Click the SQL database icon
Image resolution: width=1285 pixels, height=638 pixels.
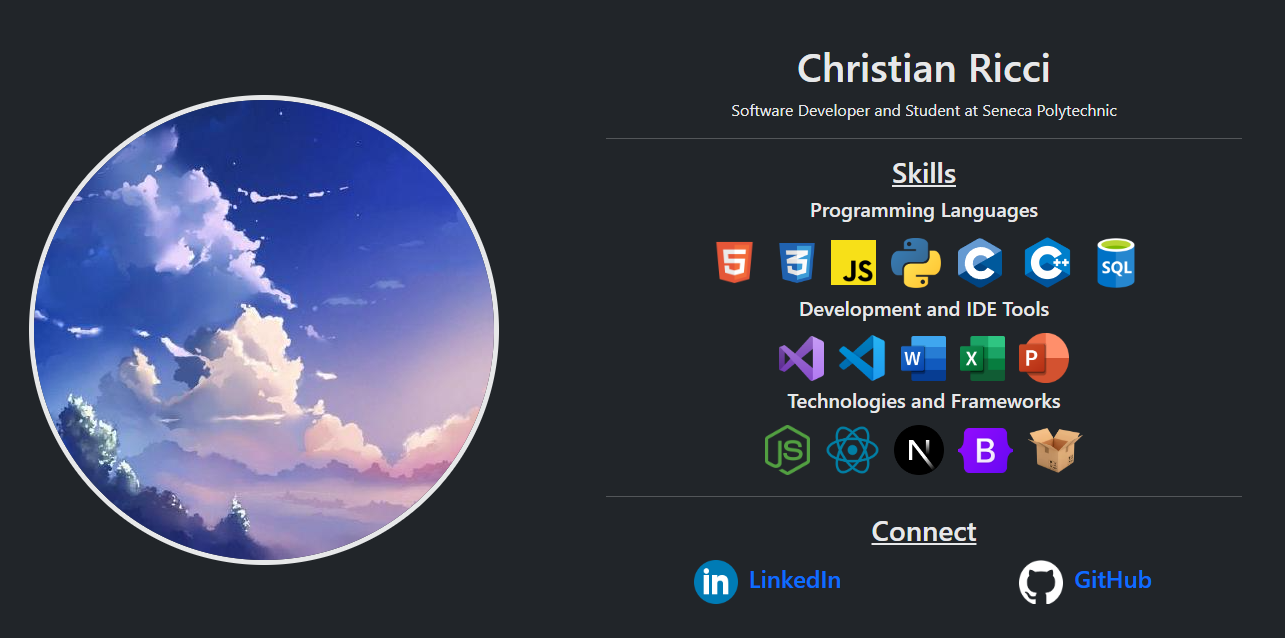pos(1115,263)
